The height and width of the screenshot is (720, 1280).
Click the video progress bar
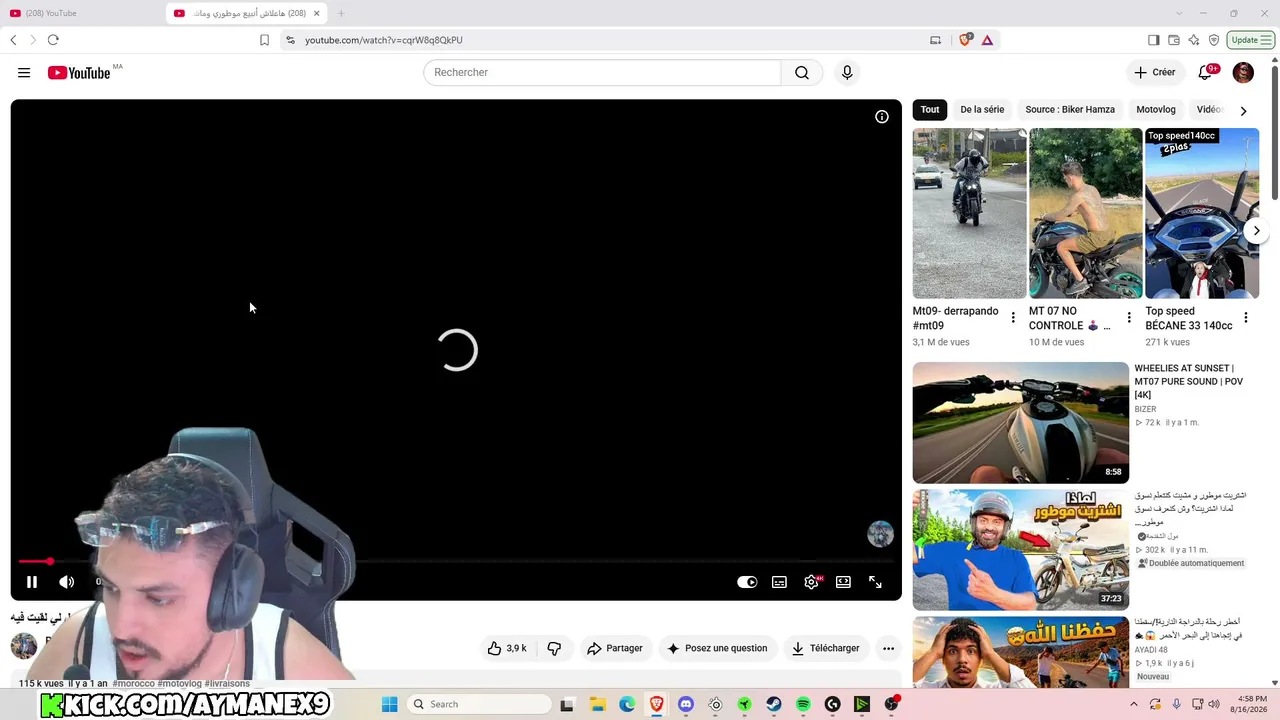[456, 562]
